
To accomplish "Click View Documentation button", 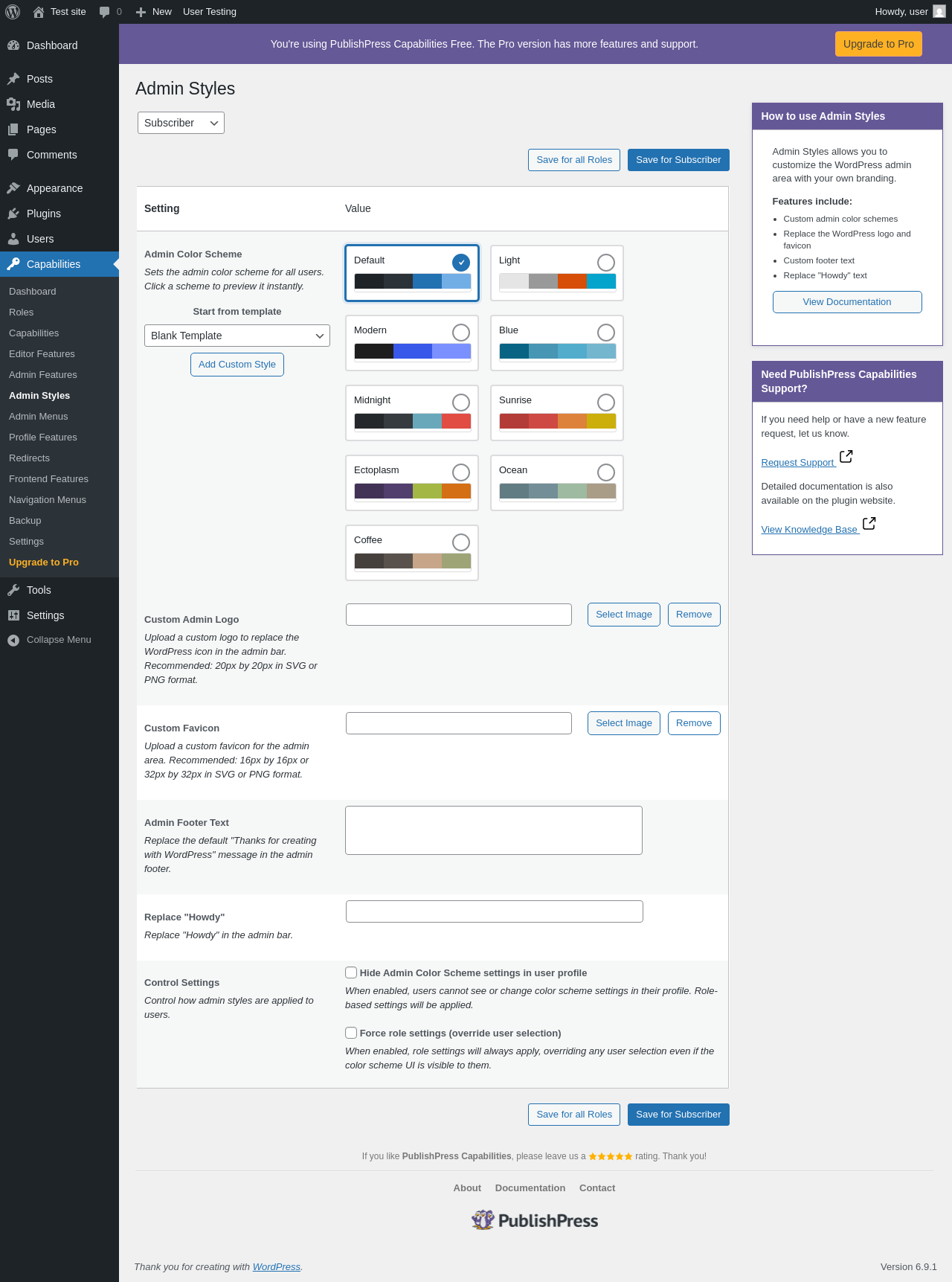I will click(847, 302).
